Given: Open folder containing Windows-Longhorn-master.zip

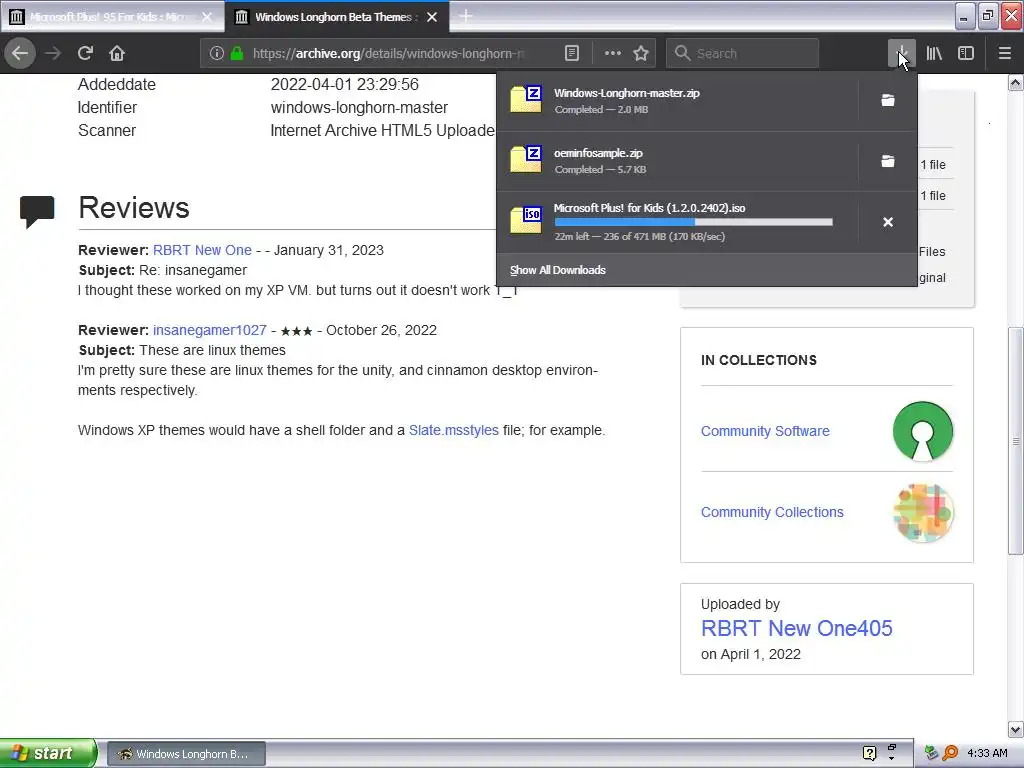Looking at the screenshot, I should [888, 101].
